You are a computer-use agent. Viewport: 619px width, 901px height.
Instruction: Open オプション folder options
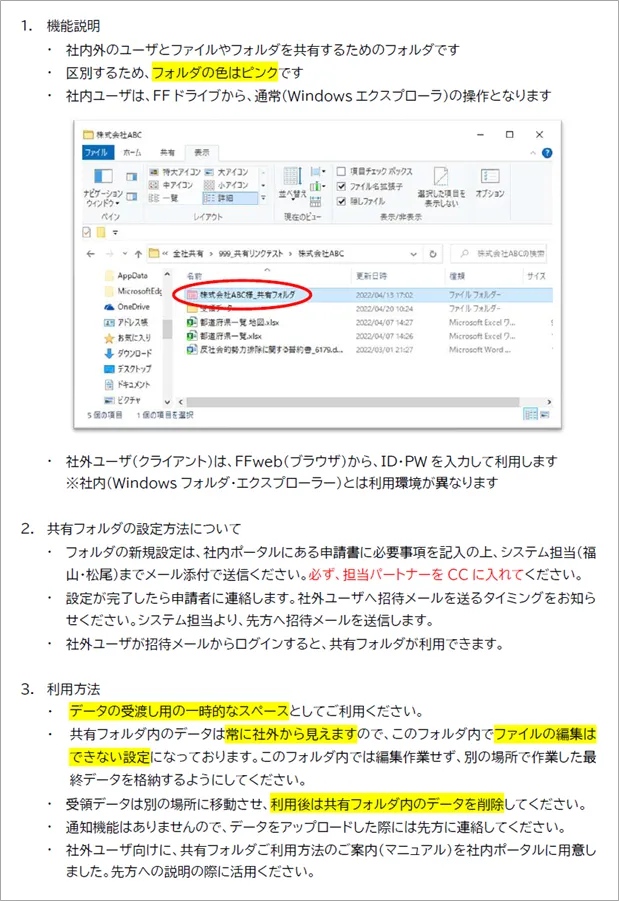490,183
